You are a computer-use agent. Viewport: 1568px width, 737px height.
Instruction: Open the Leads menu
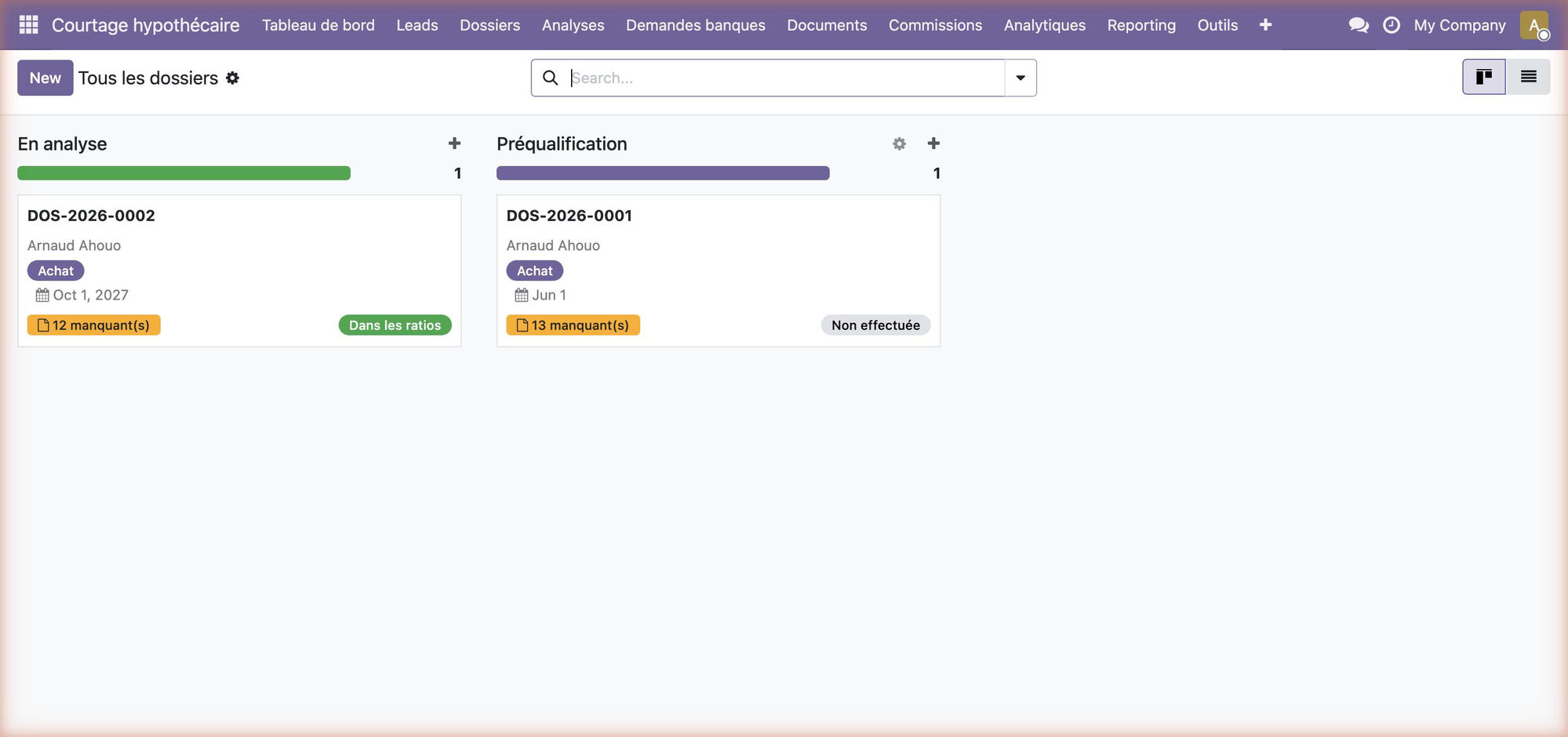point(417,25)
